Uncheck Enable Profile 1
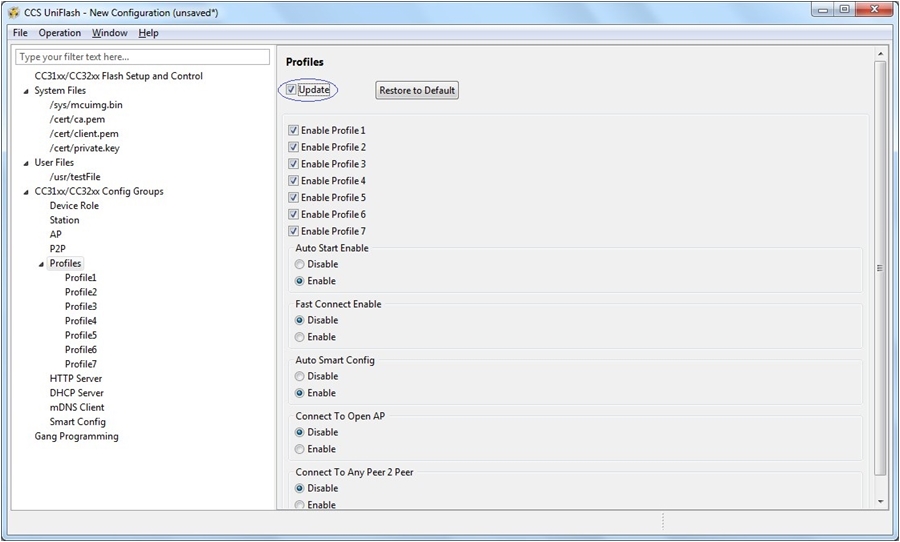Viewport: 900px width, 542px height. pos(293,130)
